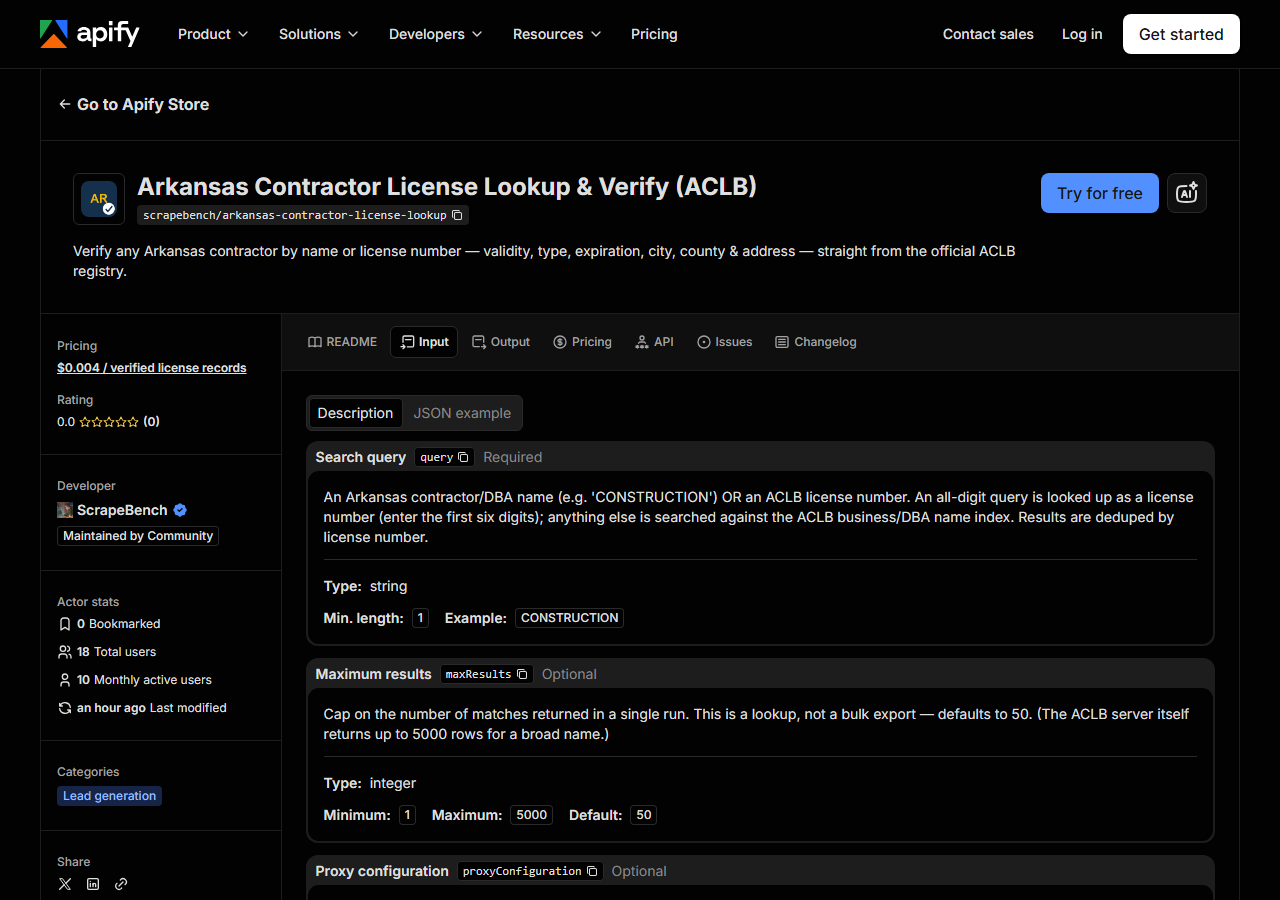Copy the proxyConfiguration field key
The image size is (1280, 900).
[x=592, y=871]
